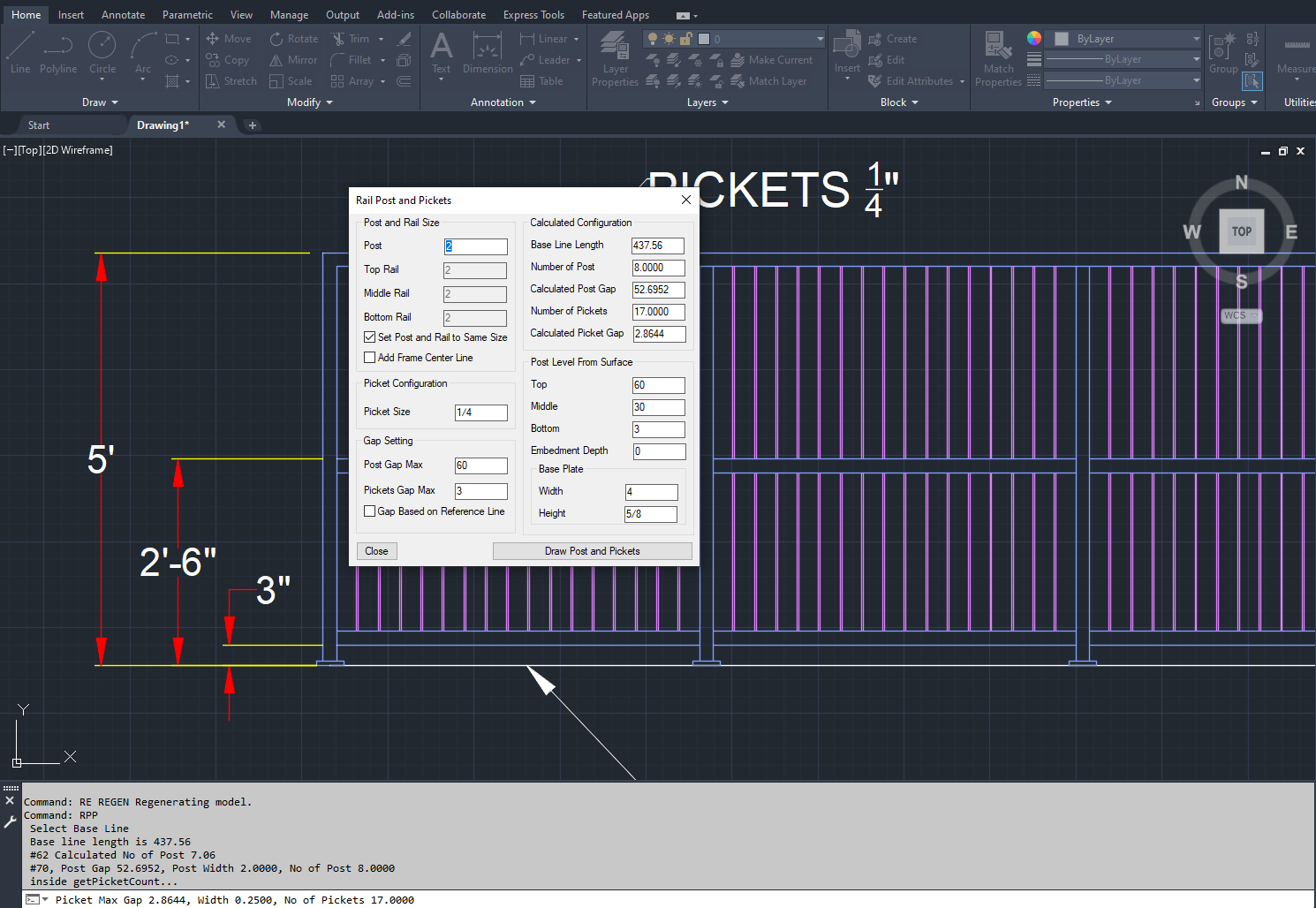
Task: Choose the Mirror tool
Action: point(293,60)
